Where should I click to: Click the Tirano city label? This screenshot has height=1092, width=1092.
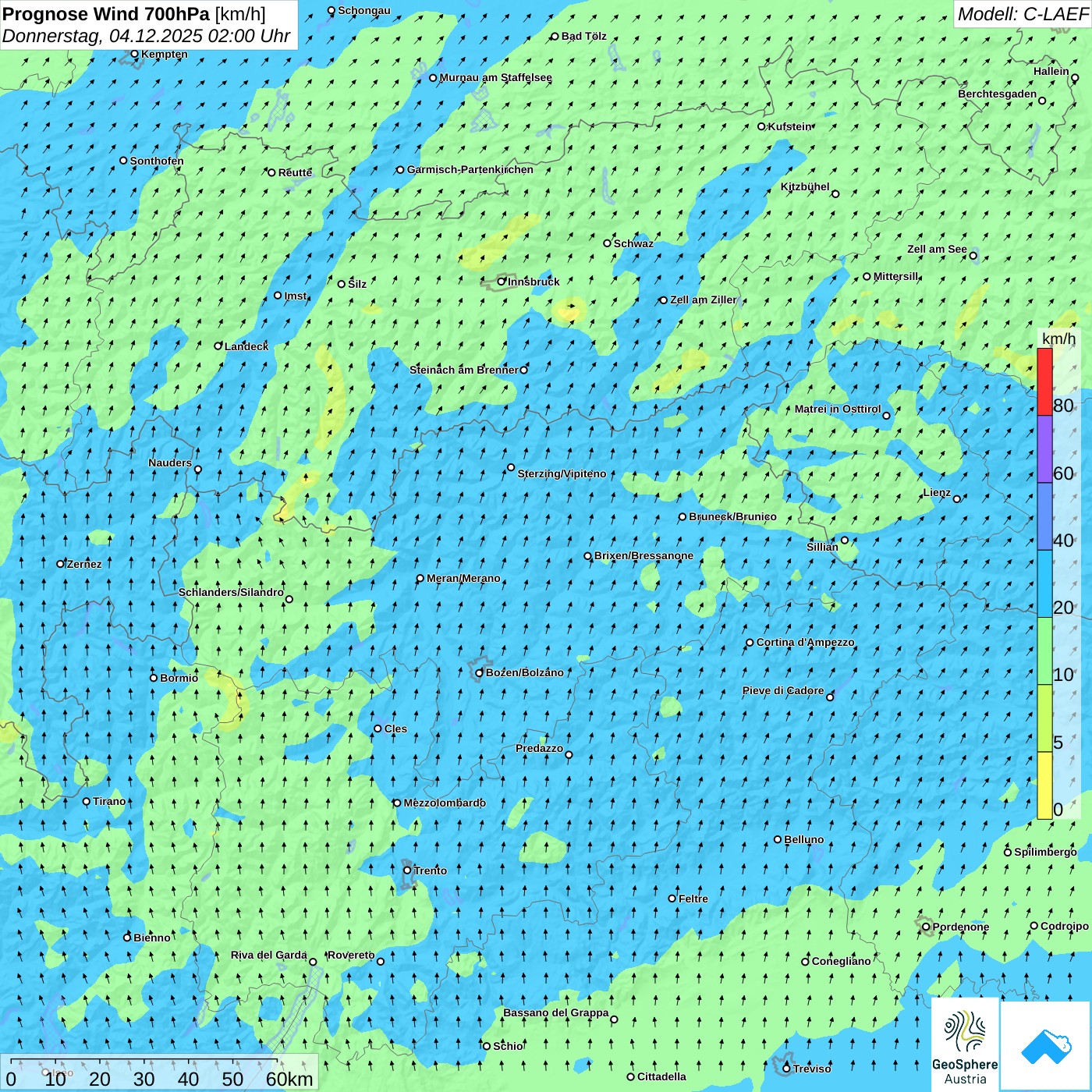[109, 801]
